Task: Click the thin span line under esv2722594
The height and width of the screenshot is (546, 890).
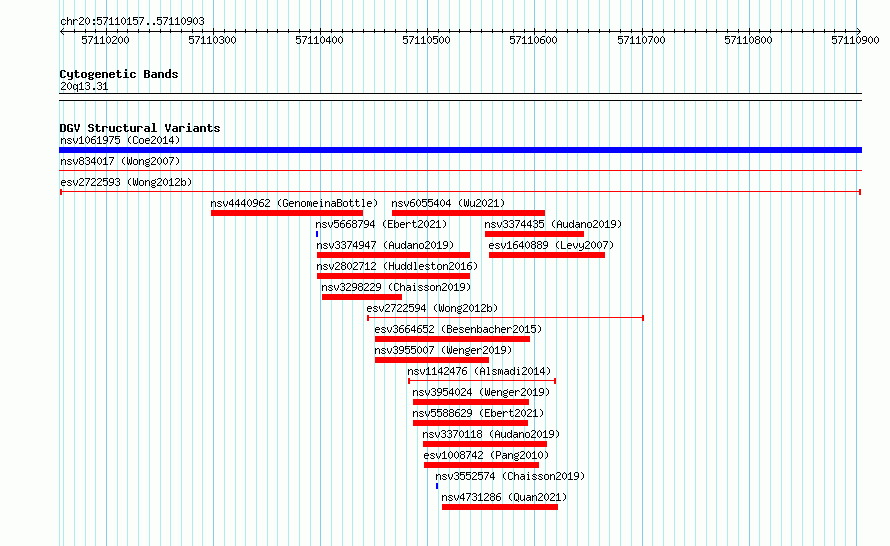Action: tap(505, 318)
